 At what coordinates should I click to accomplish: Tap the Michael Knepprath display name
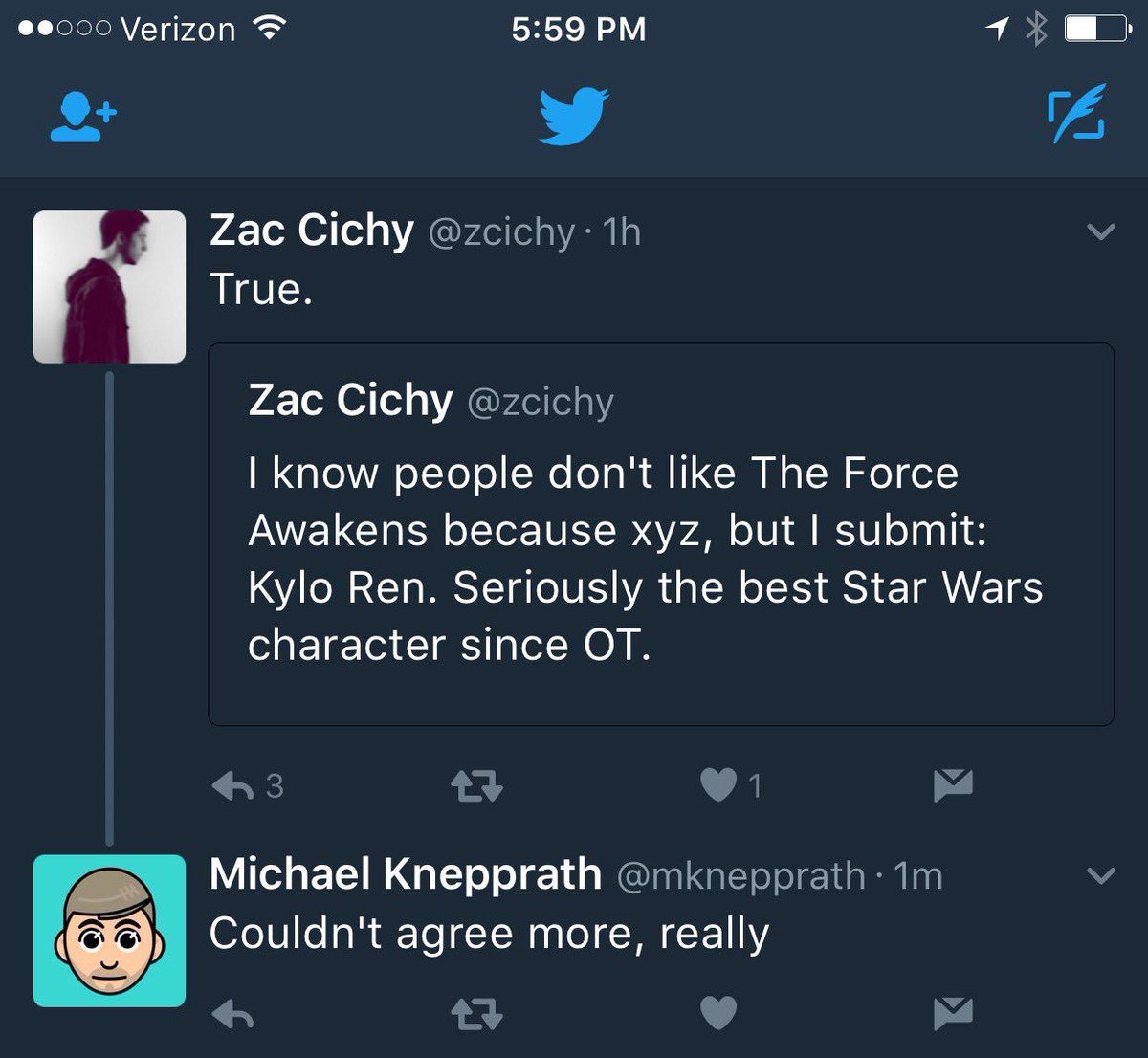pos(406,874)
